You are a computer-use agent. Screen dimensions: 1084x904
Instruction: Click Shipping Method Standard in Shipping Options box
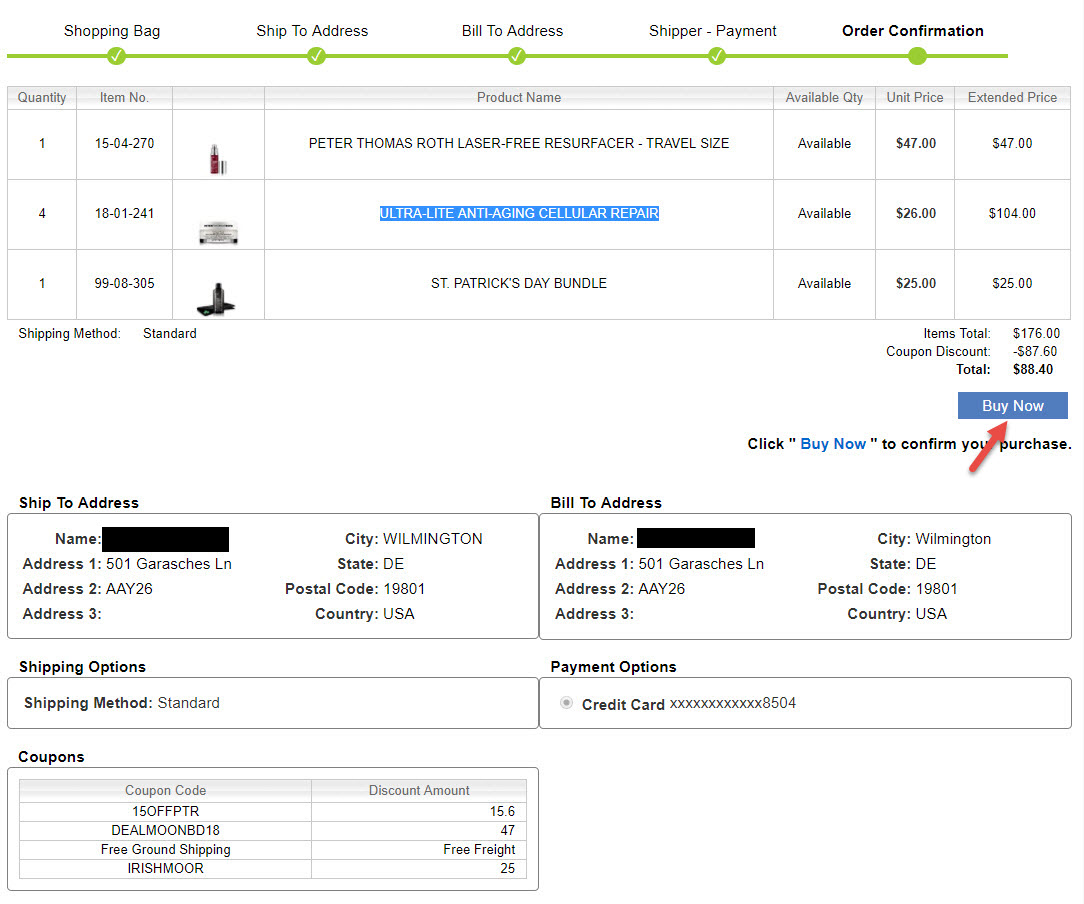click(189, 703)
